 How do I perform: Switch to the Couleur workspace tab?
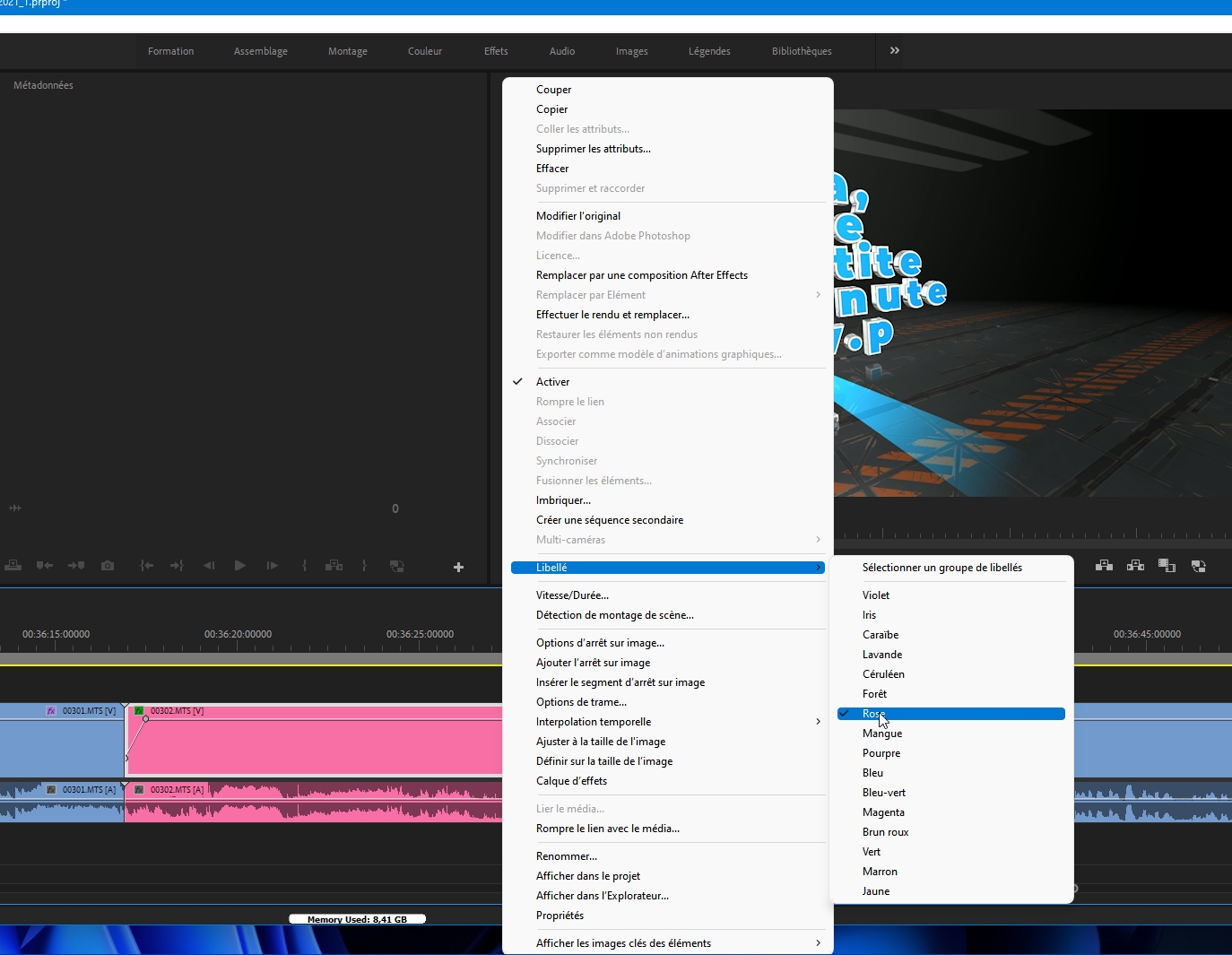coord(424,51)
